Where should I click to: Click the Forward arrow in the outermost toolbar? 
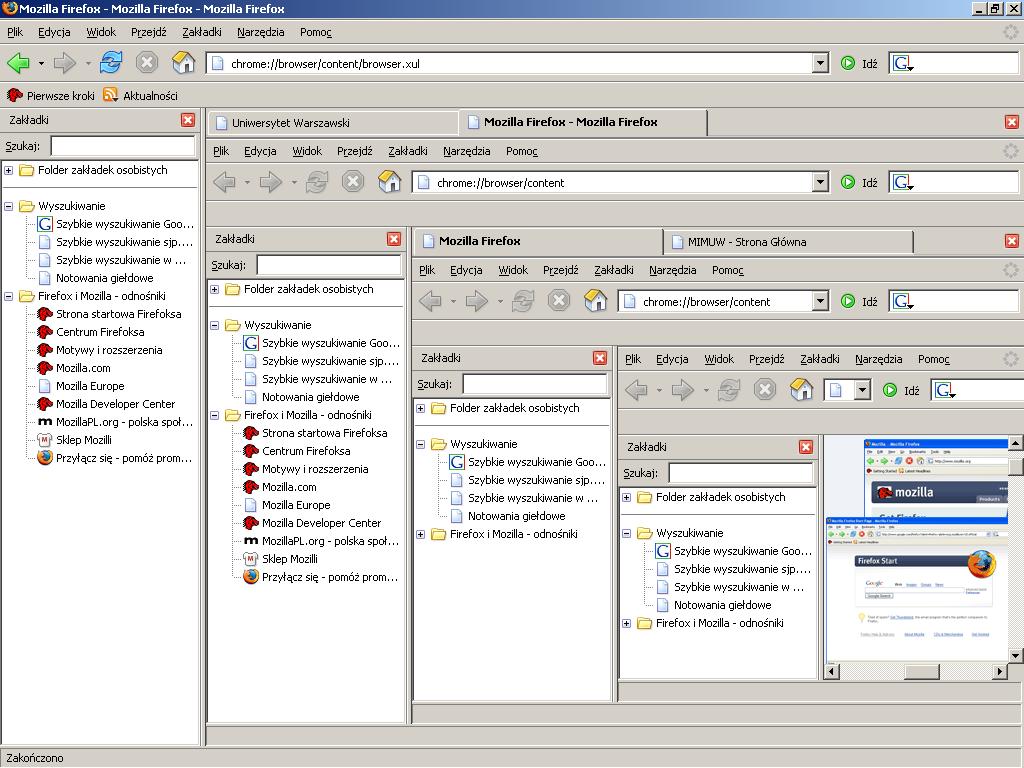click(x=65, y=63)
